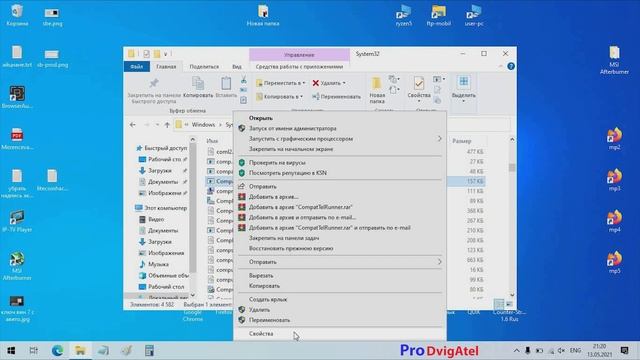This screenshot has width=640, height=360.
Task: Go up one folder with the up arrow
Action: (x=167, y=124)
